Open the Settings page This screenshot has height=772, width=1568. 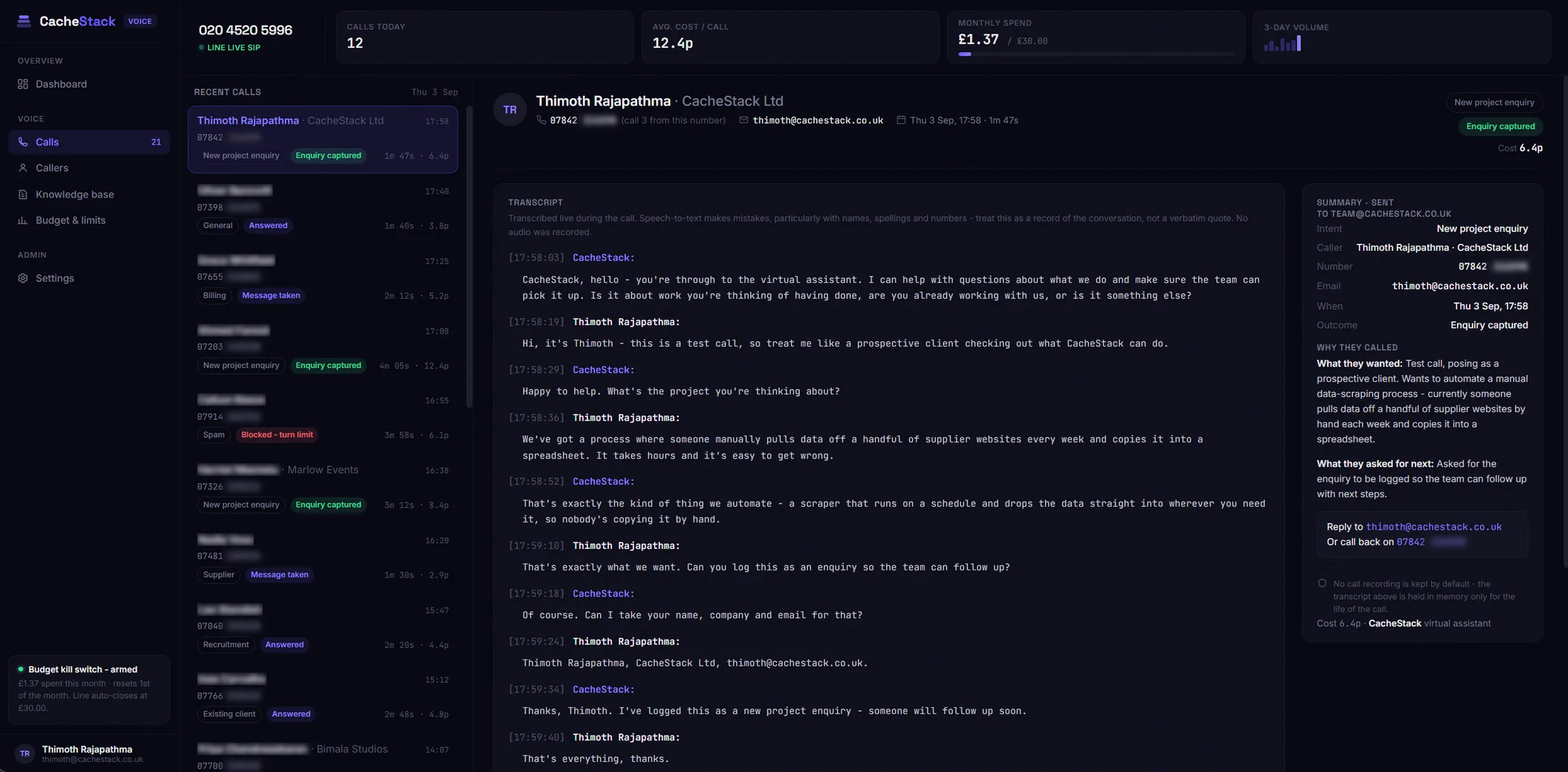tap(89, 279)
